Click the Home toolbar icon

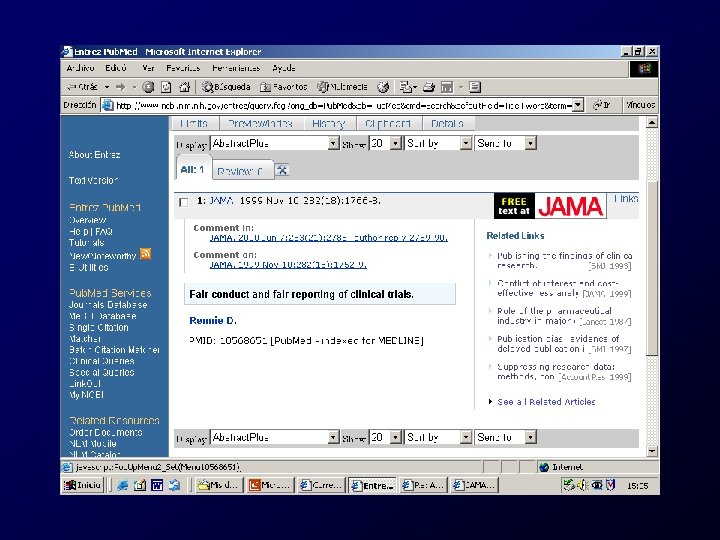[185, 87]
